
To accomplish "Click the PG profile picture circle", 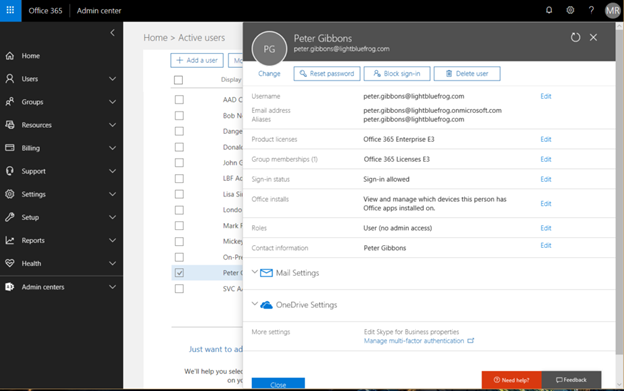I will tap(269, 49).
